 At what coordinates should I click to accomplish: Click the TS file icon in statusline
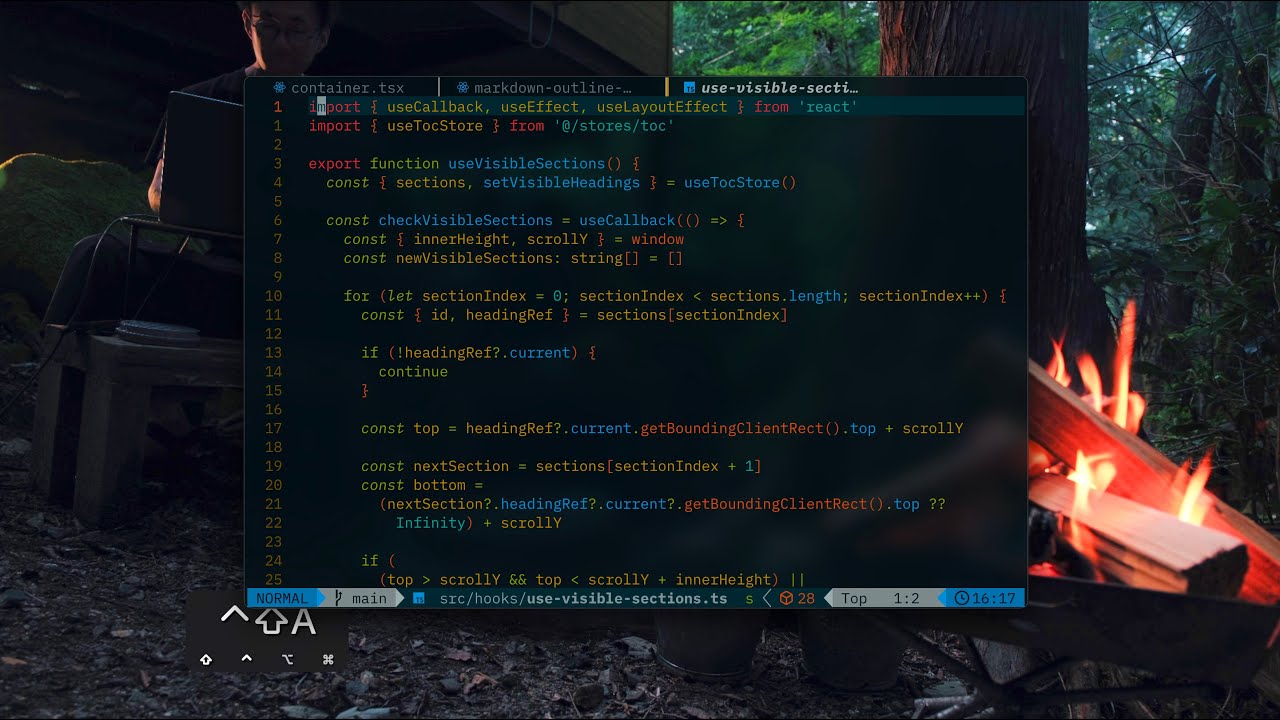419,598
